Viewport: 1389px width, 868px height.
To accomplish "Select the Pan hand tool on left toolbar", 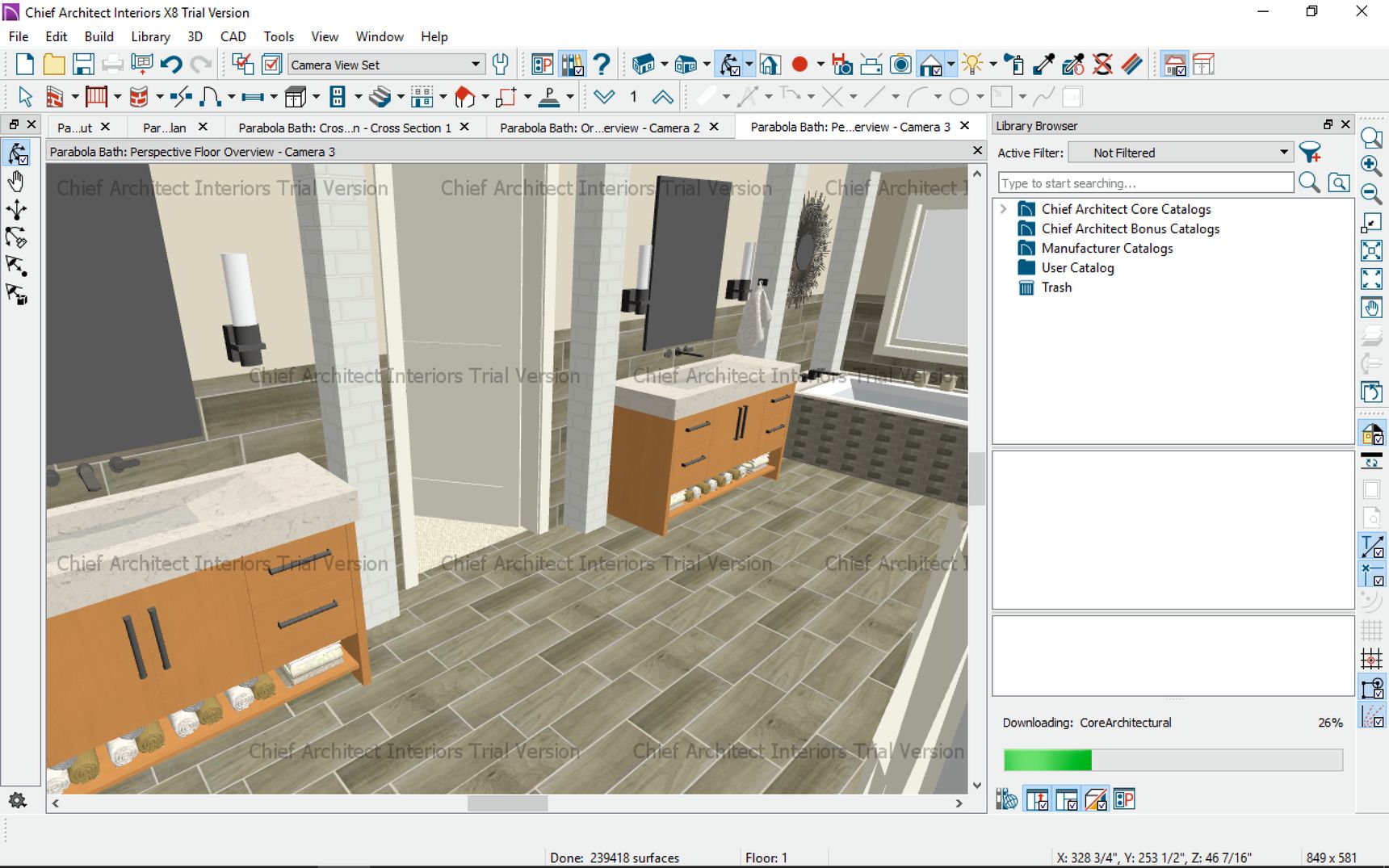I will point(16,182).
